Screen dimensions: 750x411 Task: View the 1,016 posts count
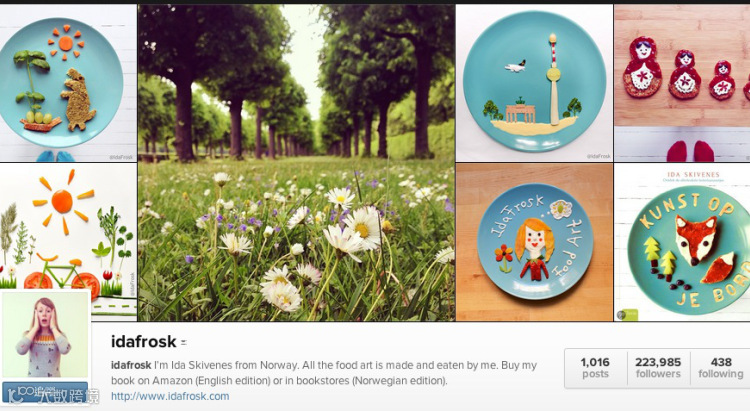[x=595, y=367]
